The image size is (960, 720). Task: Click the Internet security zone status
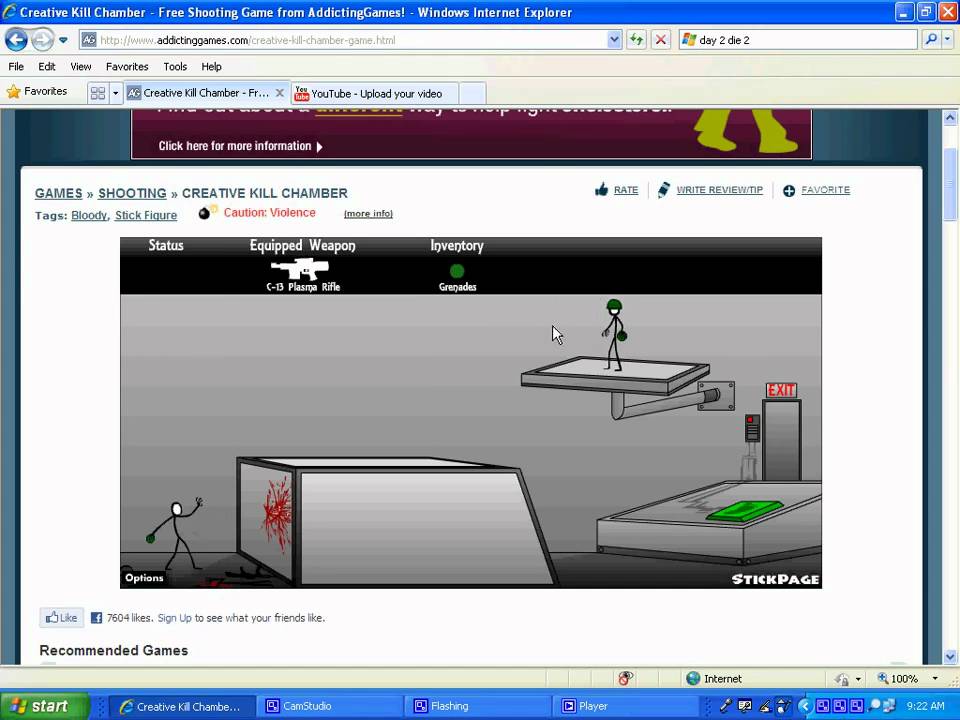[x=714, y=678]
